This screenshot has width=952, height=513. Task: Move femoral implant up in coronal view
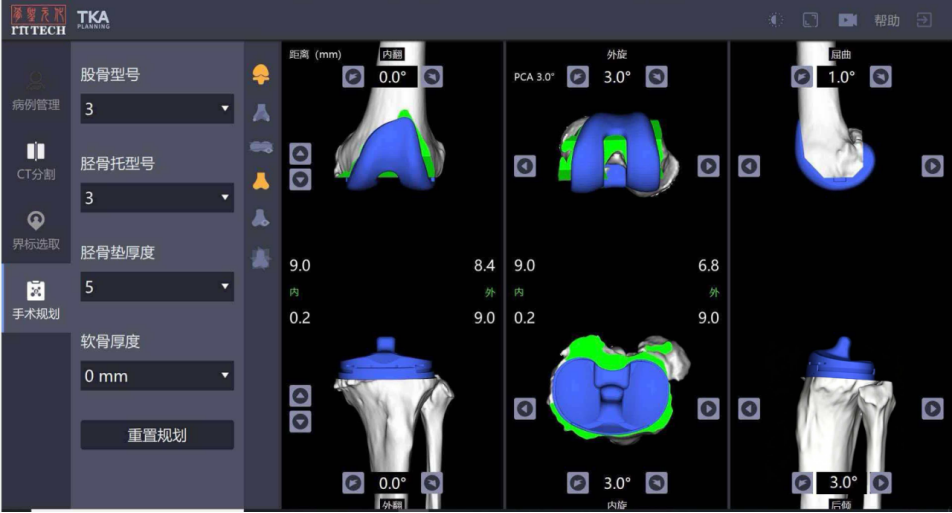pyautogui.click(x=301, y=154)
